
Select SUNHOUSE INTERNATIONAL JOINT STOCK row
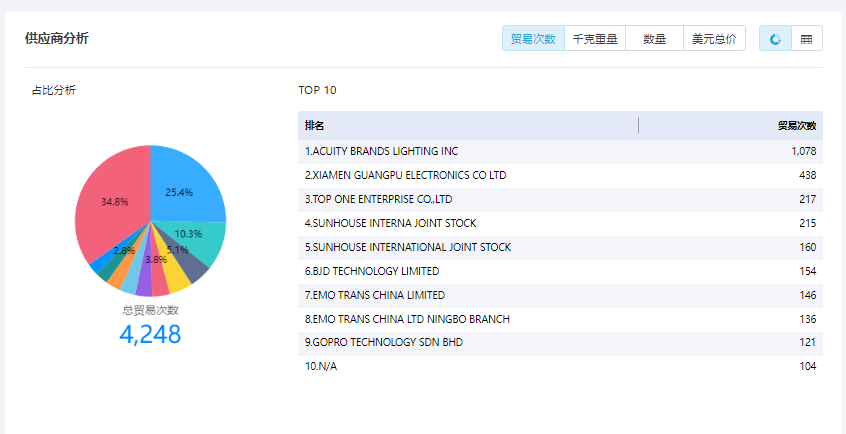coord(408,247)
